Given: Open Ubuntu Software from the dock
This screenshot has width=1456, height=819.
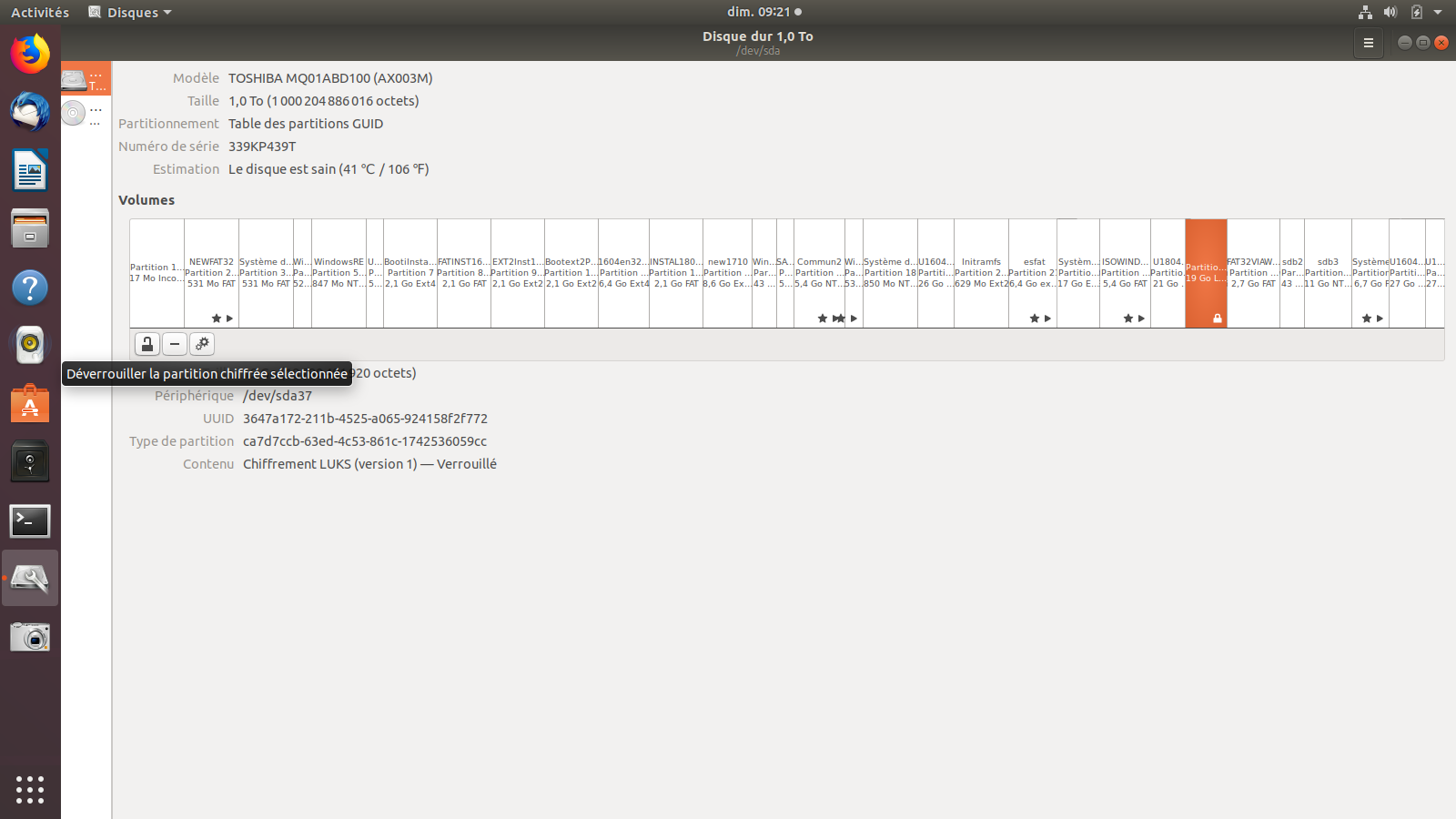Looking at the screenshot, I should pos(30,404).
